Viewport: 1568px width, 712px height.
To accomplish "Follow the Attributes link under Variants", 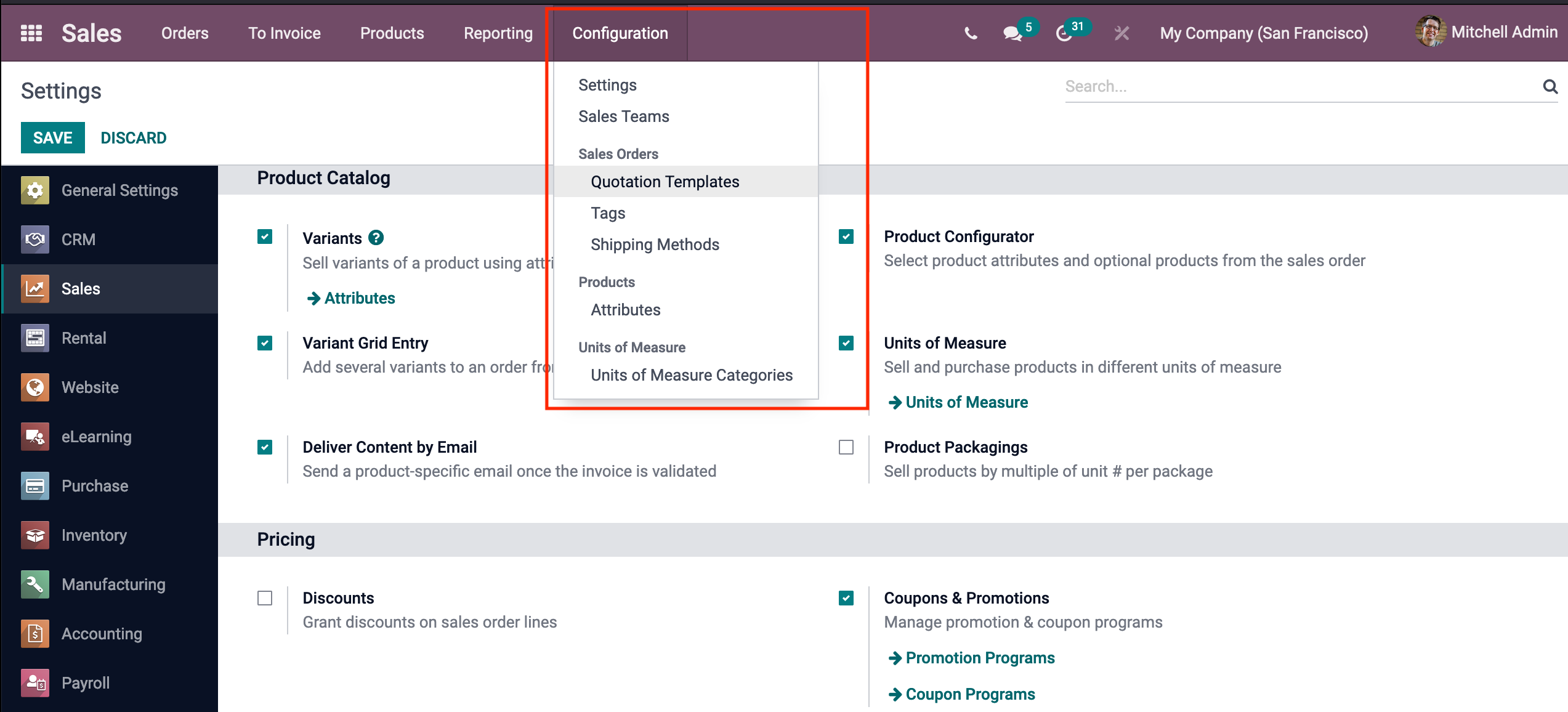I will 351,298.
